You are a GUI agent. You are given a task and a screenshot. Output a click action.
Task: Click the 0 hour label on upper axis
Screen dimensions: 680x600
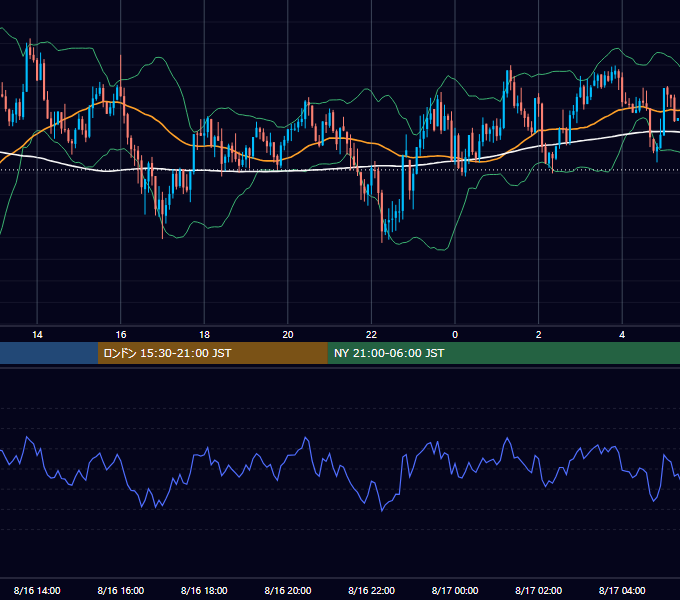pos(455,335)
